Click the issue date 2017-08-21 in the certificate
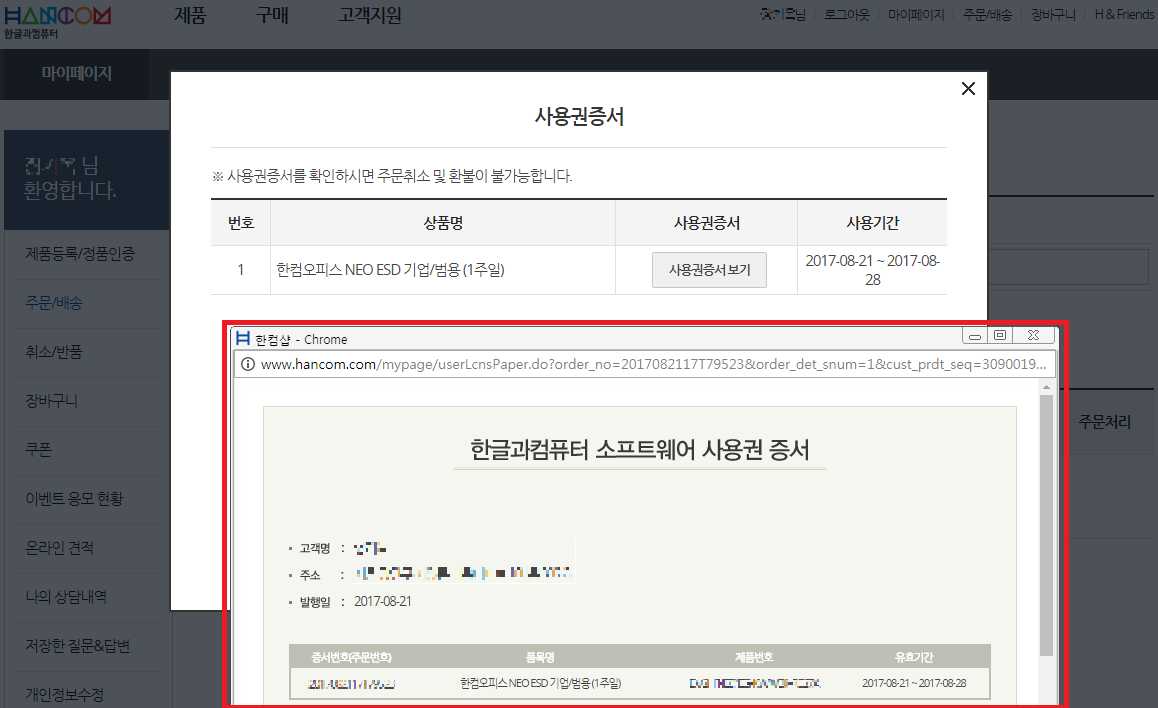Screen dimensions: 1158x708 [x=383, y=602]
